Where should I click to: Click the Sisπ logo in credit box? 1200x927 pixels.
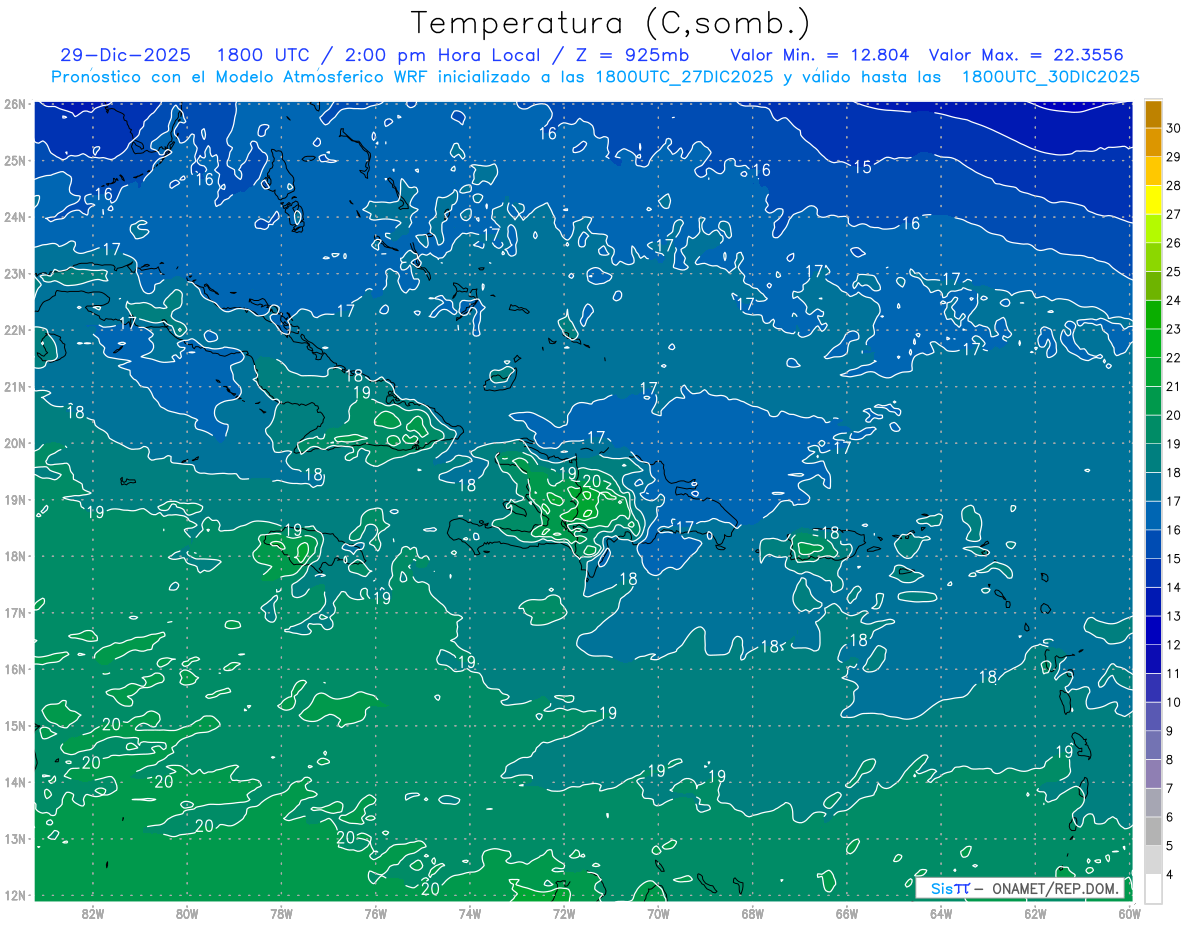pos(950,888)
